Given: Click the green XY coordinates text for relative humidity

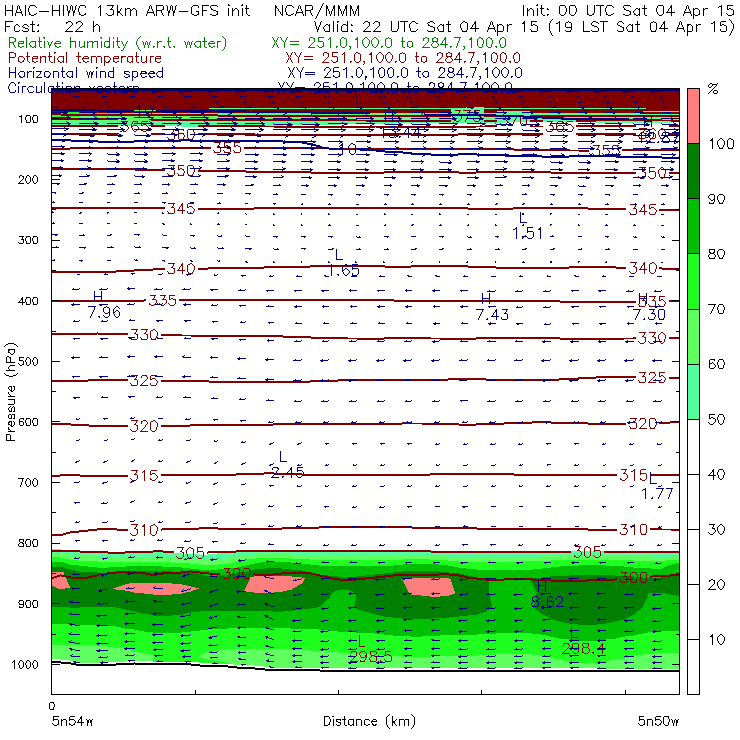Looking at the screenshot, I should 389,43.
